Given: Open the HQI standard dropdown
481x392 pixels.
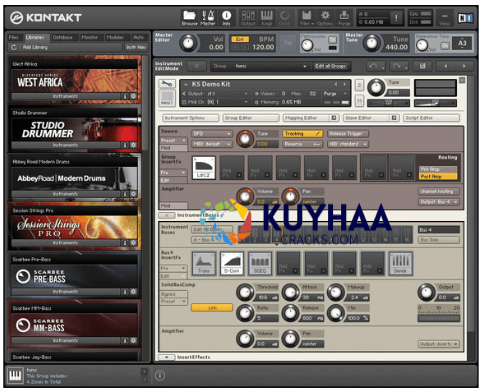Looking at the screenshot, I should coord(348,144).
